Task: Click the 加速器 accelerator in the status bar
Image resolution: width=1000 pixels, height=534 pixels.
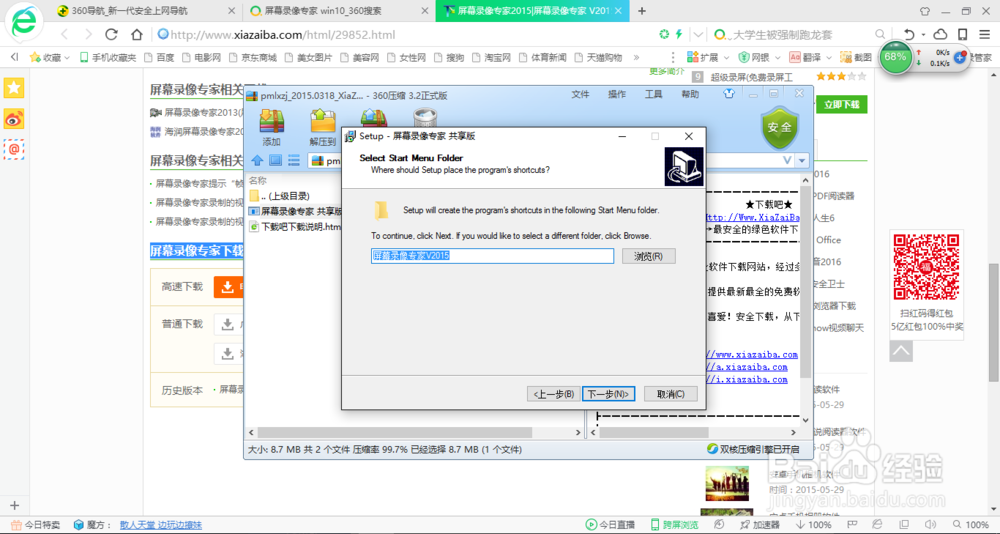Action: pos(760,524)
